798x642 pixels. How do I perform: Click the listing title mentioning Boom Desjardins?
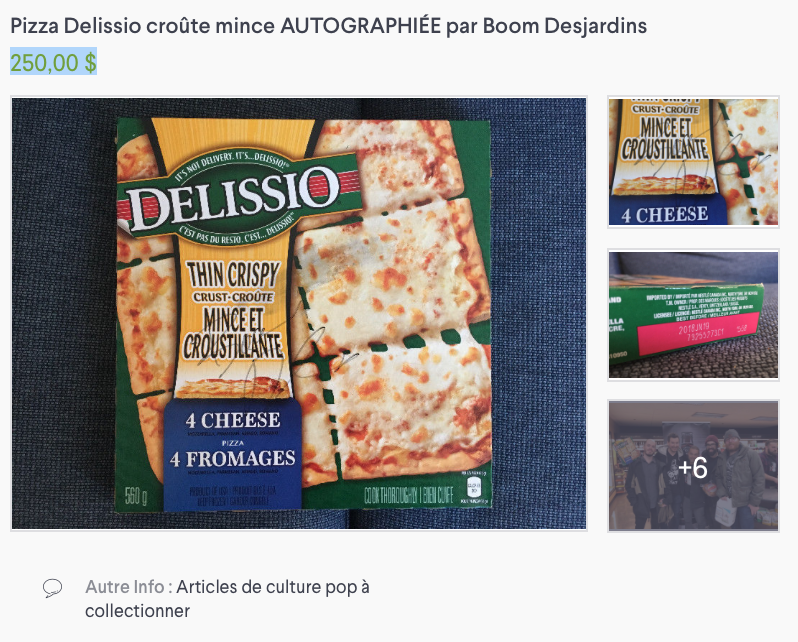328,25
